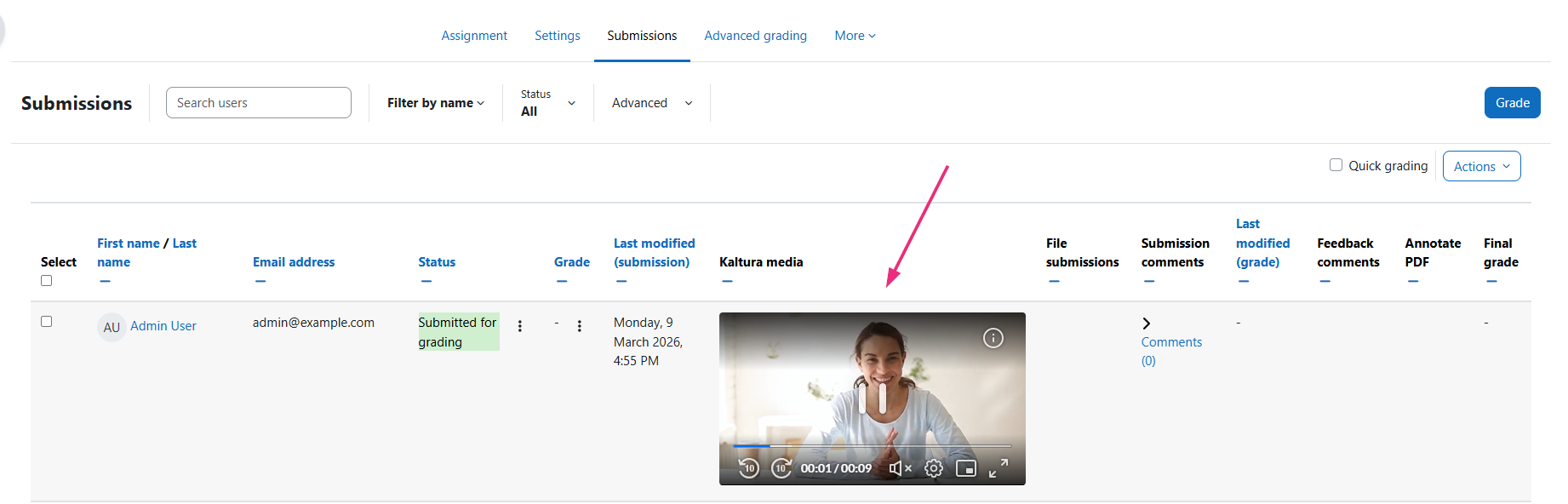Image resolution: width=1568 pixels, height=504 pixels.
Task: Click the blue Grade button
Action: (1513, 103)
